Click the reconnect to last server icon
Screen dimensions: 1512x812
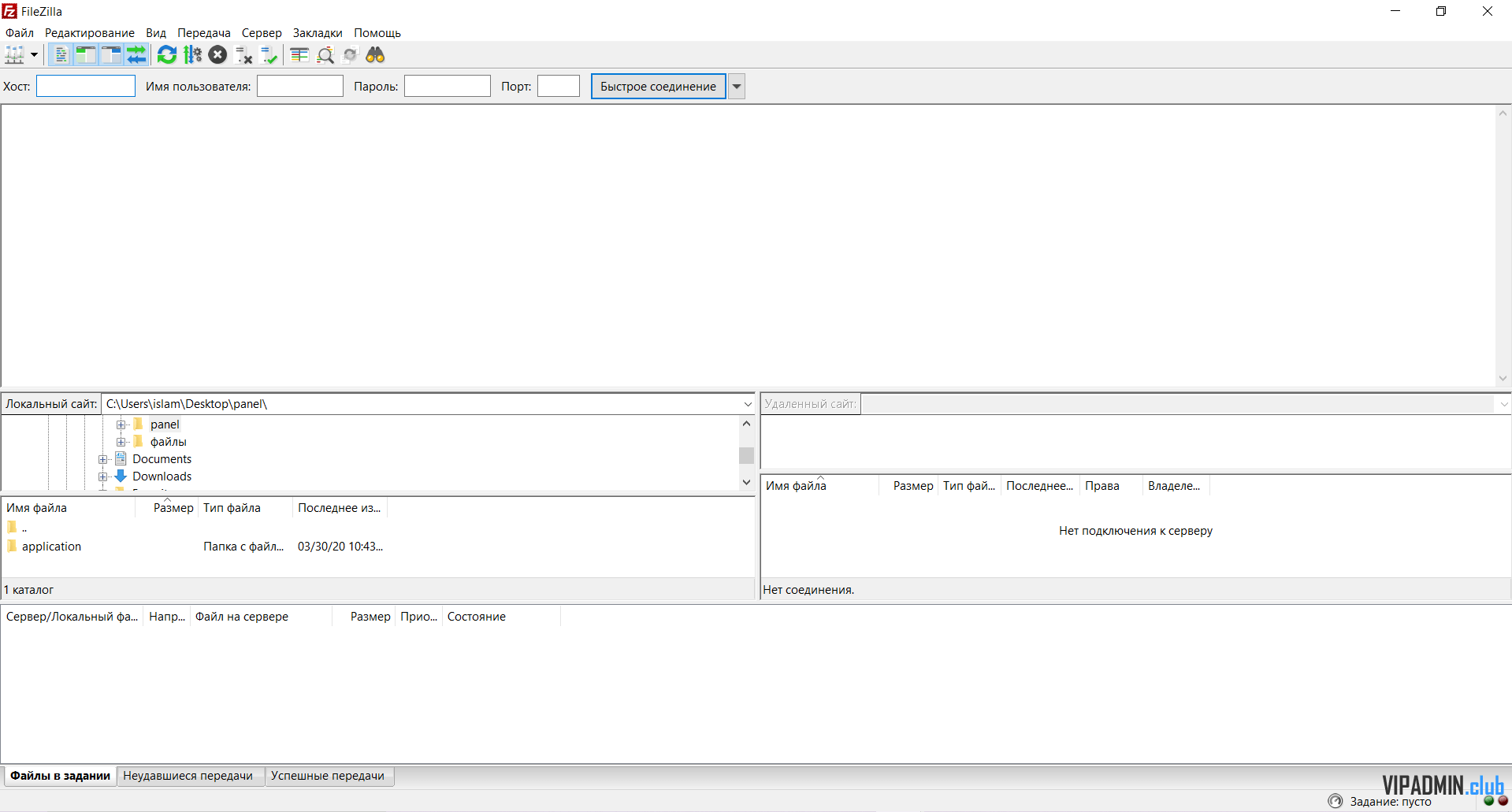coord(269,55)
